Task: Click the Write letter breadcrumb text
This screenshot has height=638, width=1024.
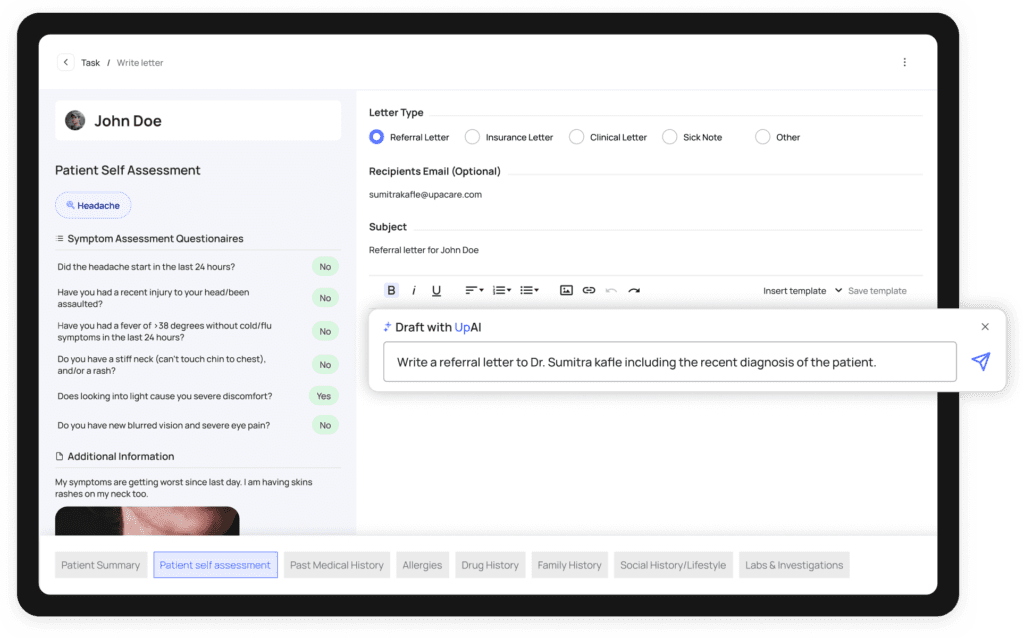Action: point(140,63)
